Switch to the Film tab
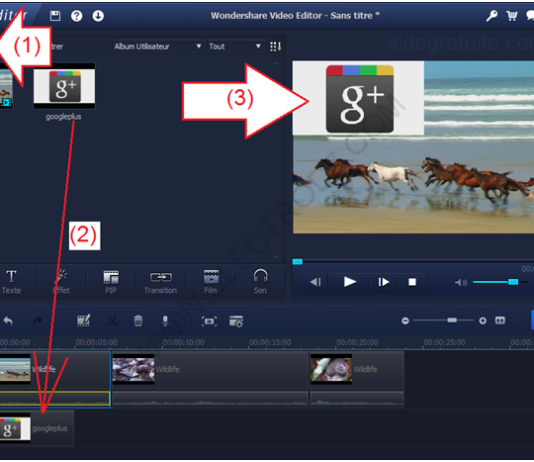This screenshot has height=462, width=534. (x=210, y=282)
